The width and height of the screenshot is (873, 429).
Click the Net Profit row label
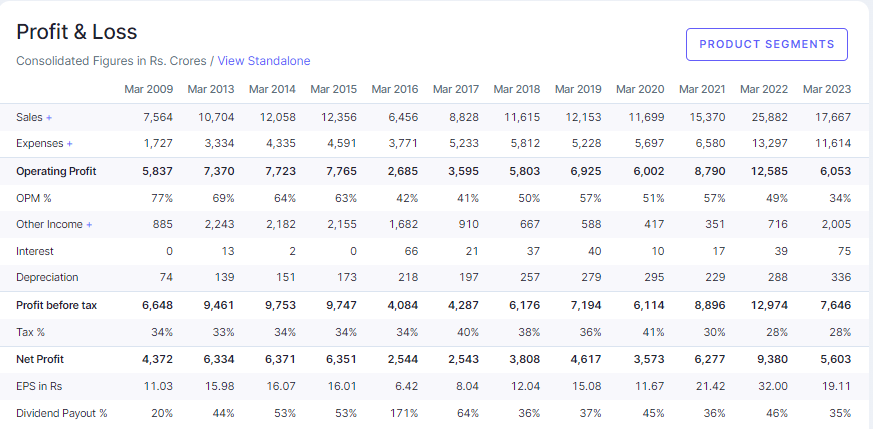39,359
